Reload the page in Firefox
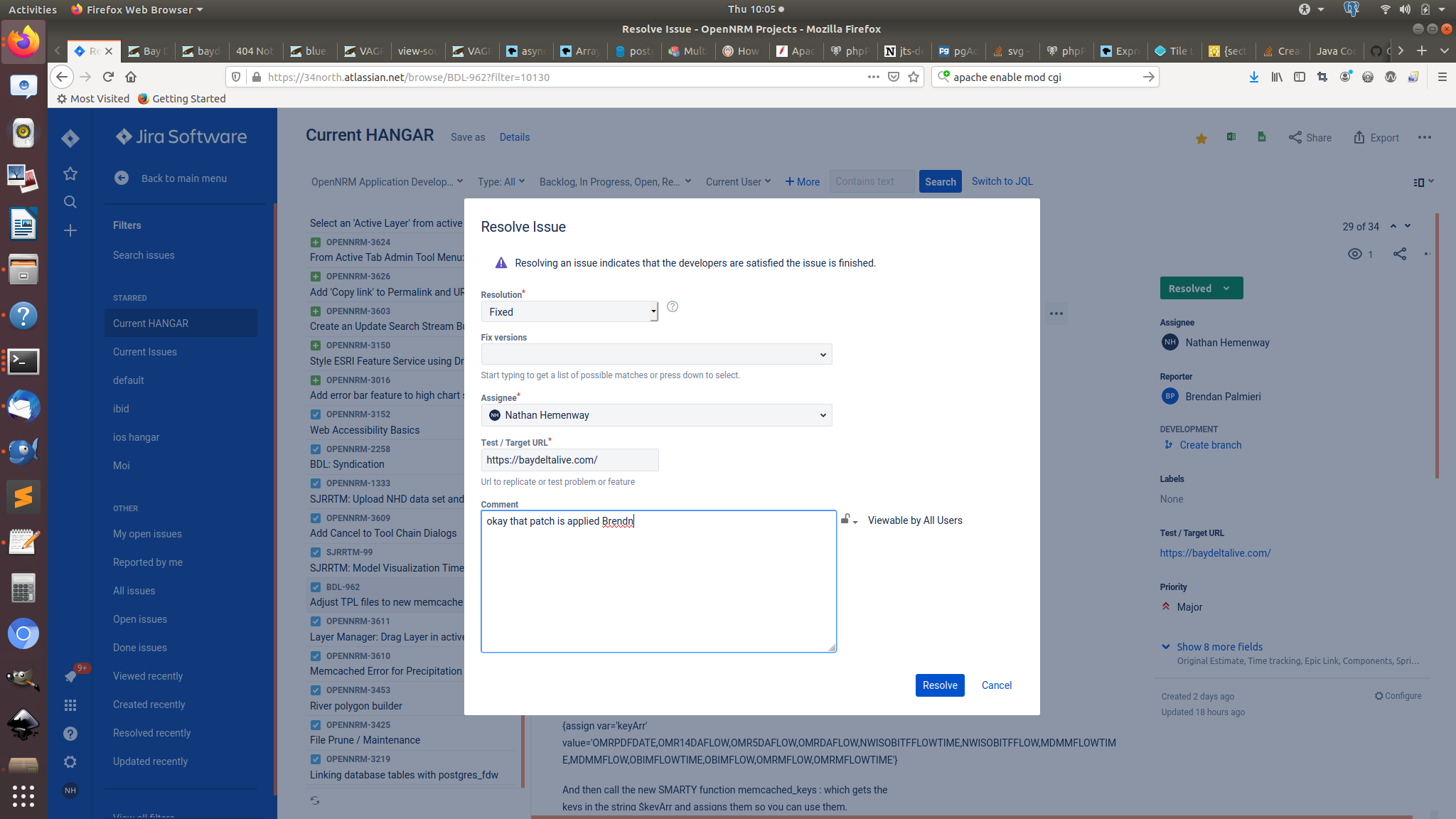Viewport: 1456px width, 819px height. tap(108, 77)
